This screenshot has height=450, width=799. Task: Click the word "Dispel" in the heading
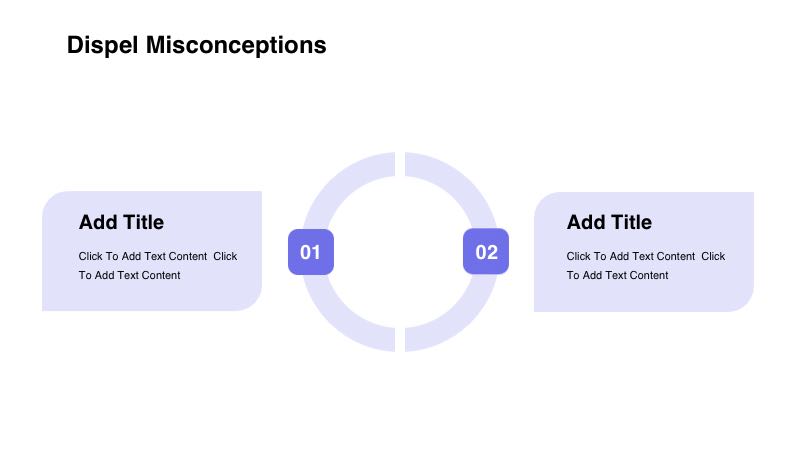103,45
